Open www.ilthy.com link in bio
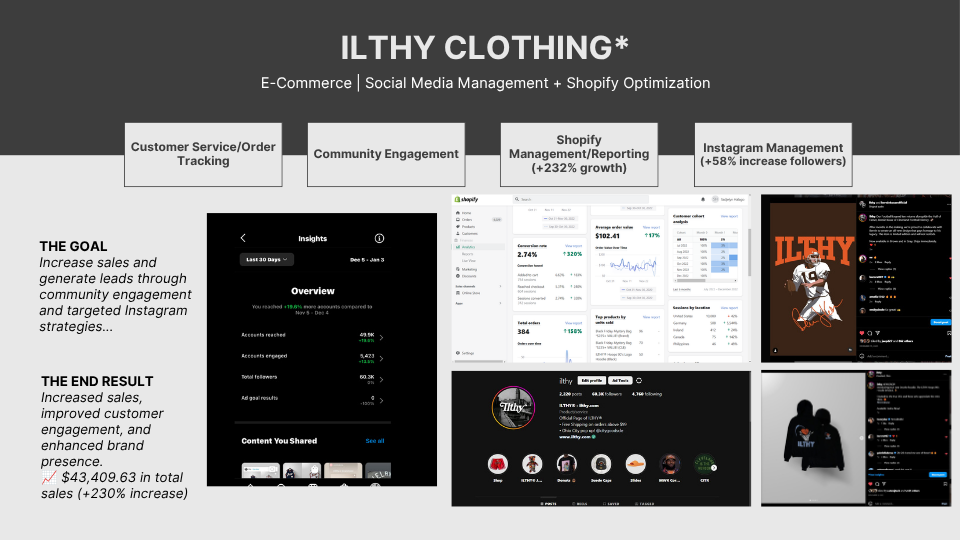 click(577, 437)
